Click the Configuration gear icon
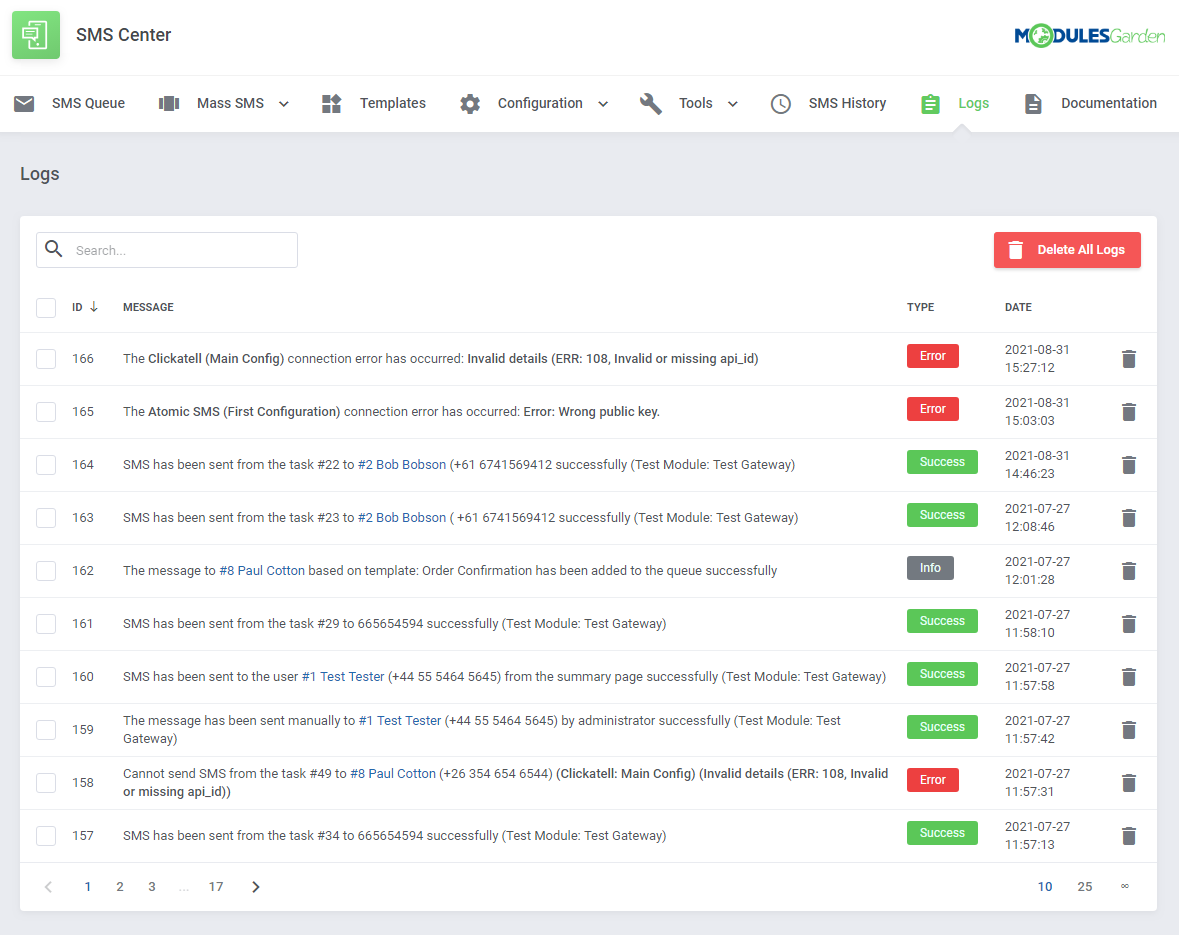1179x935 pixels. pos(469,102)
